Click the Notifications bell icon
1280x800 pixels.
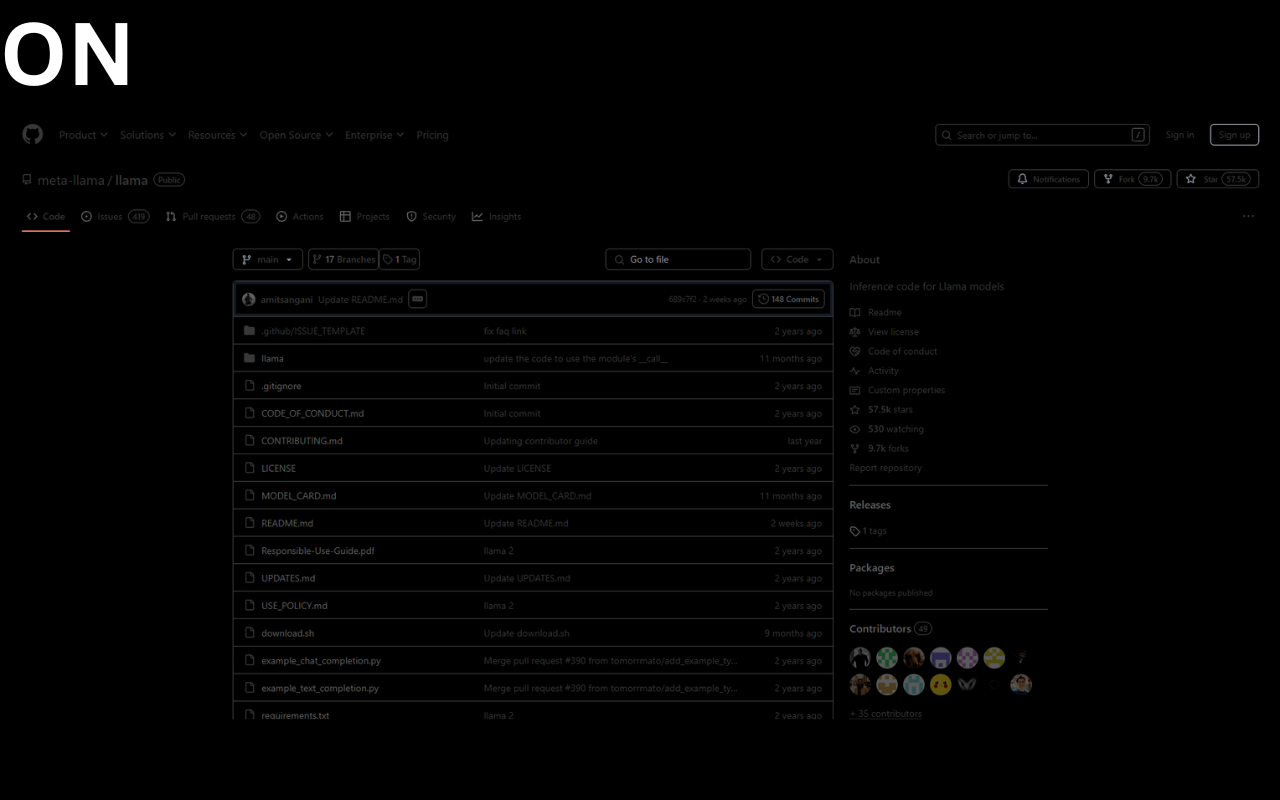pyautogui.click(x=1022, y=178)
